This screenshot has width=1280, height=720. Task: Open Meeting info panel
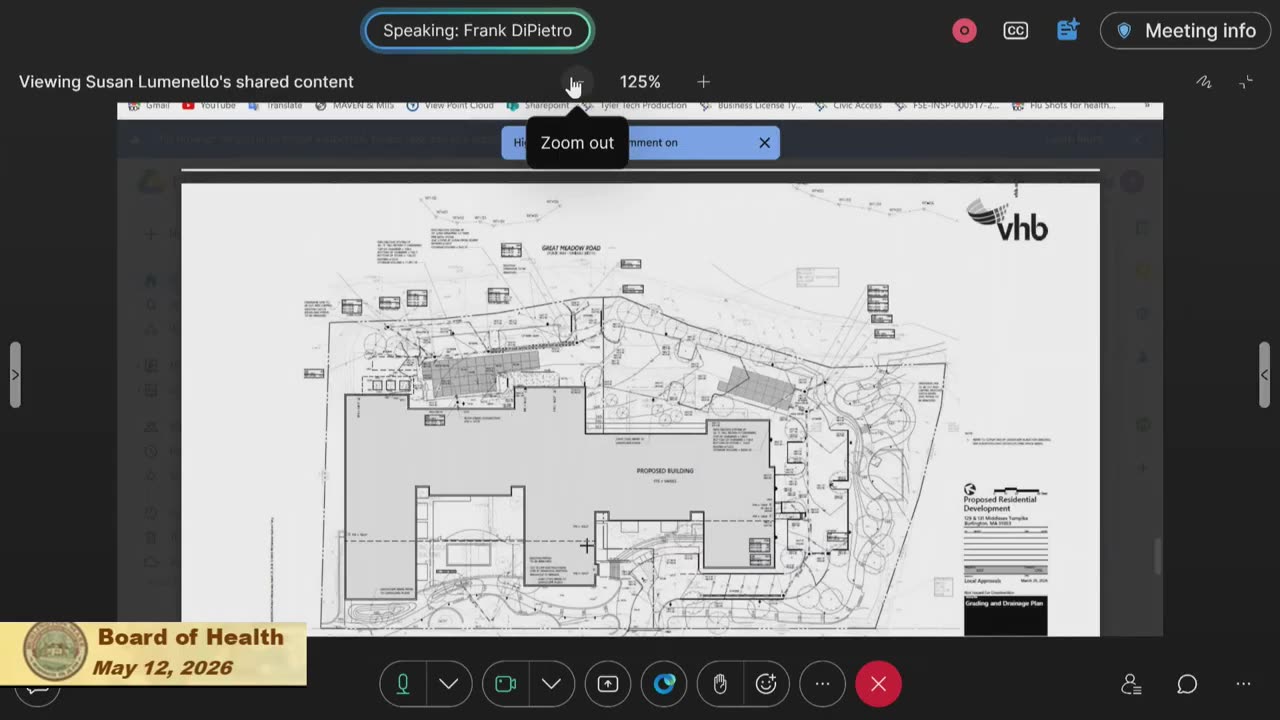click(x=1185, y=31)
